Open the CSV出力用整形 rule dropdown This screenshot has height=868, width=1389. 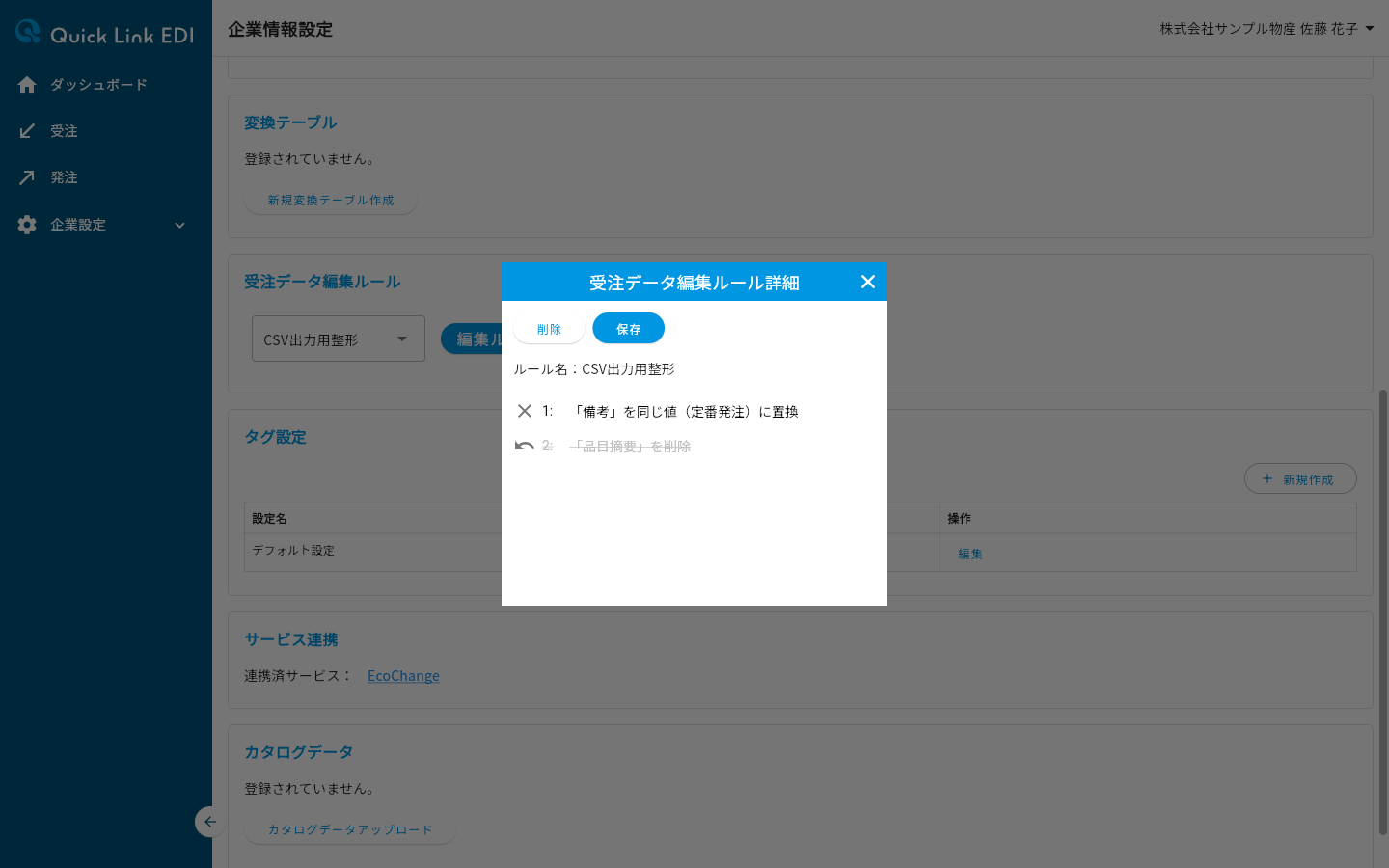339,339
